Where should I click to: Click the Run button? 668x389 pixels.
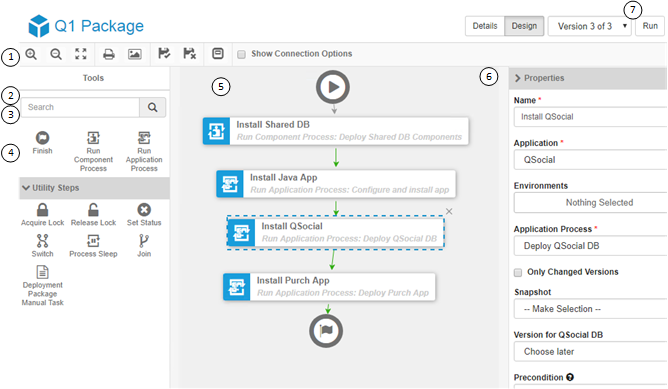[650, 26]
